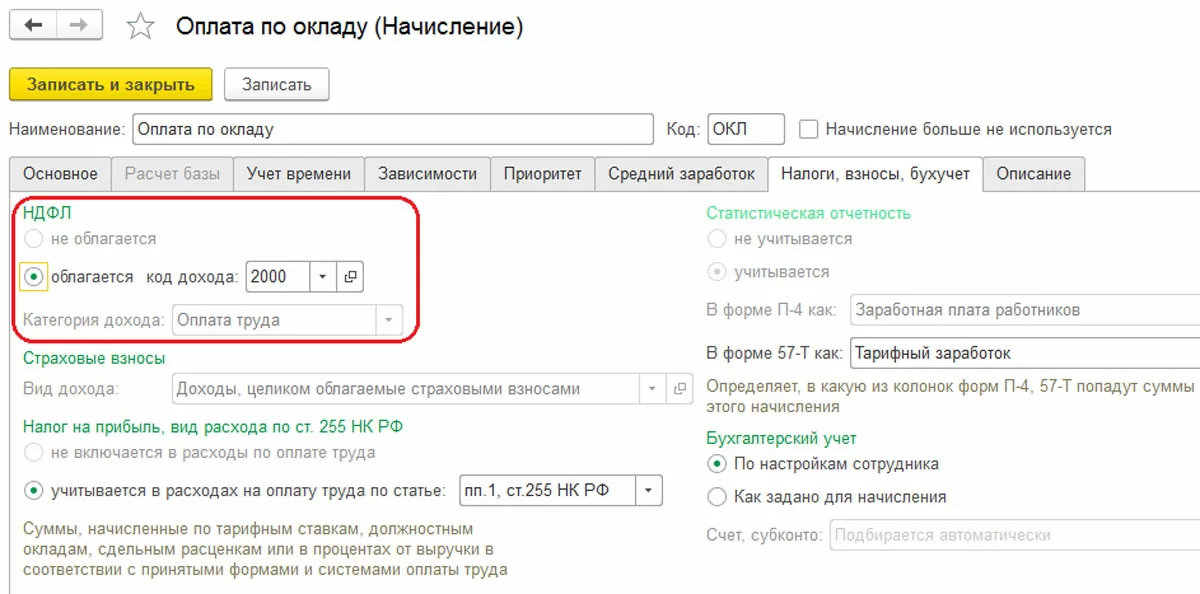This screenshot has width=1200, height=594.
Task: Expand the Категория дохода dropdown arrow
Action: coord(388,321)
